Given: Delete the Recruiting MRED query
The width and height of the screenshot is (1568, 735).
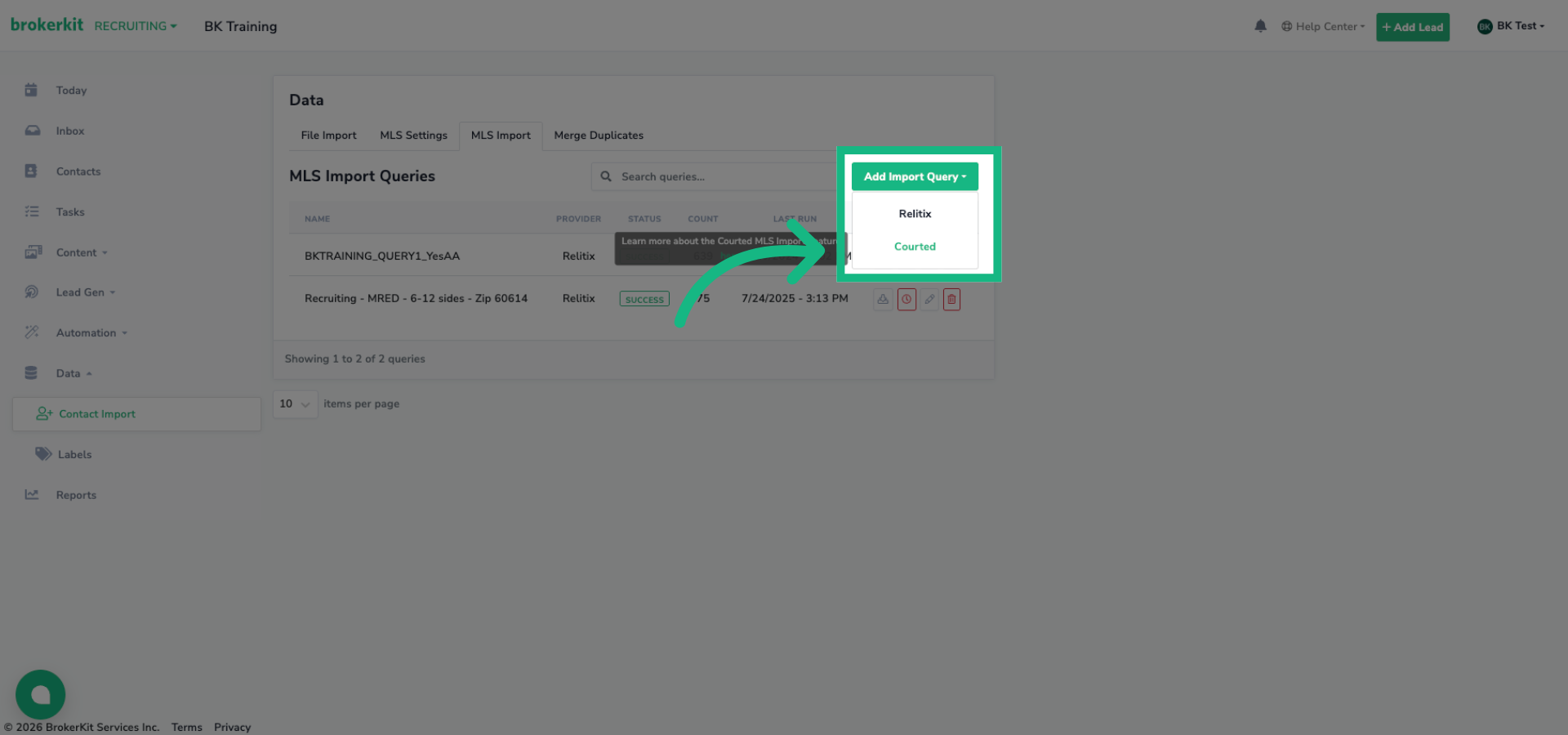Looking at the screenshot, I should (x=951, y=299).
